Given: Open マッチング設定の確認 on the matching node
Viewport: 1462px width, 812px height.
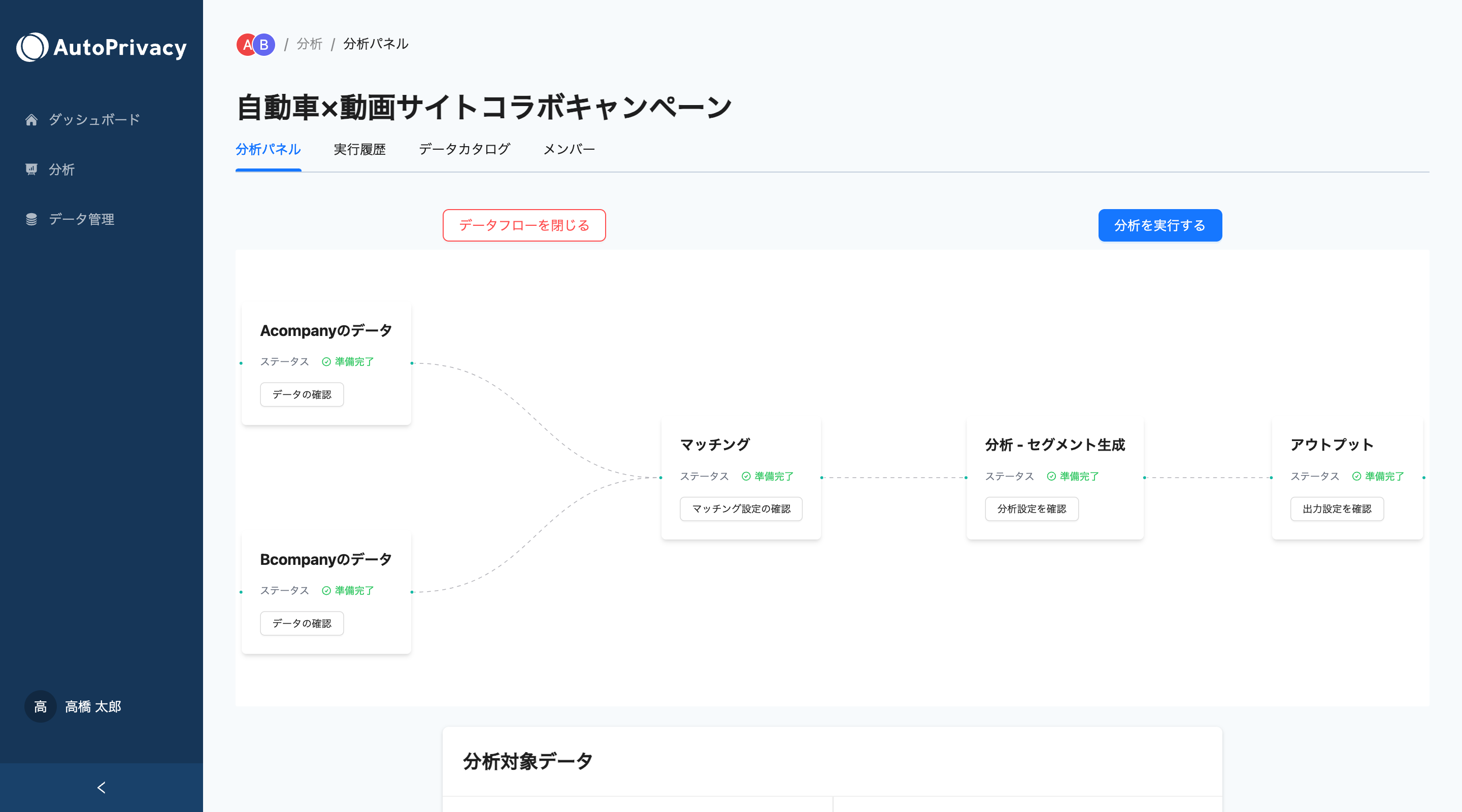Looking at the screenshot, I should point(741,509).
